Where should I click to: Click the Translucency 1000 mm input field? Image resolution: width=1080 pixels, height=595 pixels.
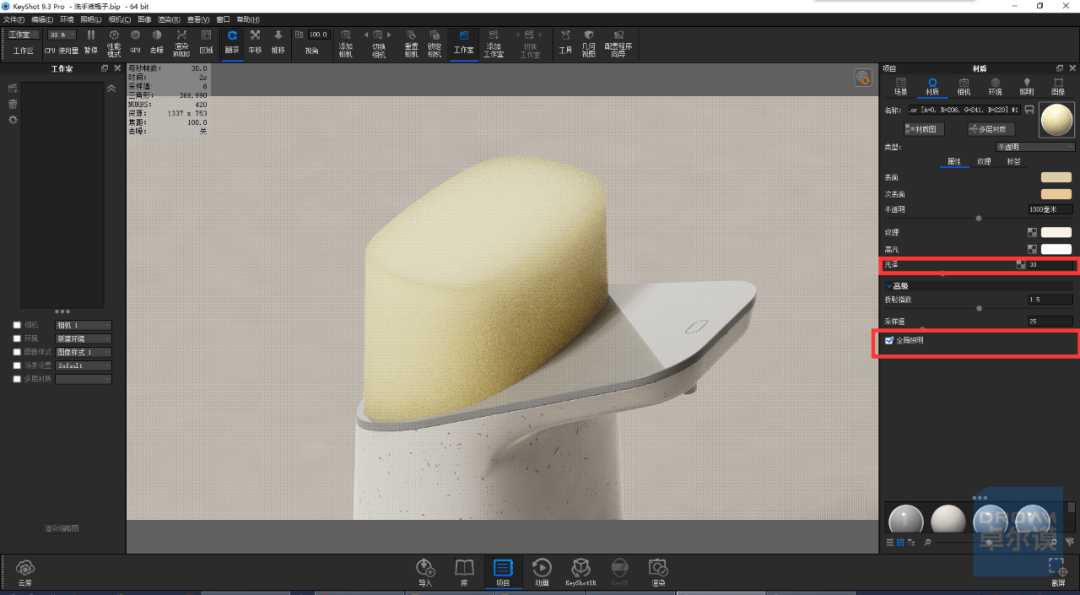point(1050,209)
